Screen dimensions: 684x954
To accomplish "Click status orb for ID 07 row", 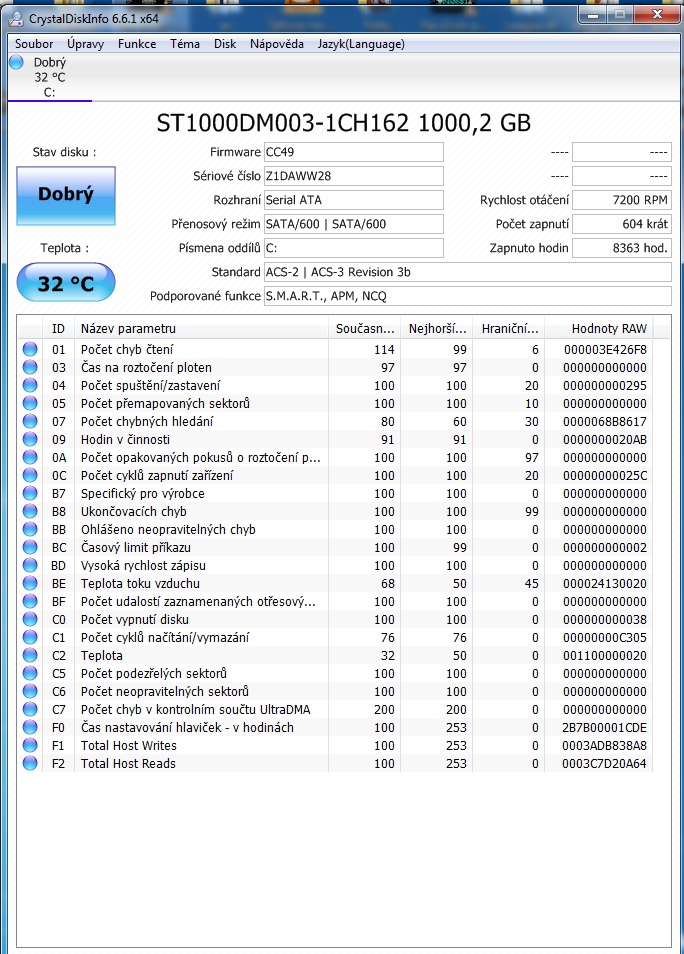I will click(x=30, y=421).
